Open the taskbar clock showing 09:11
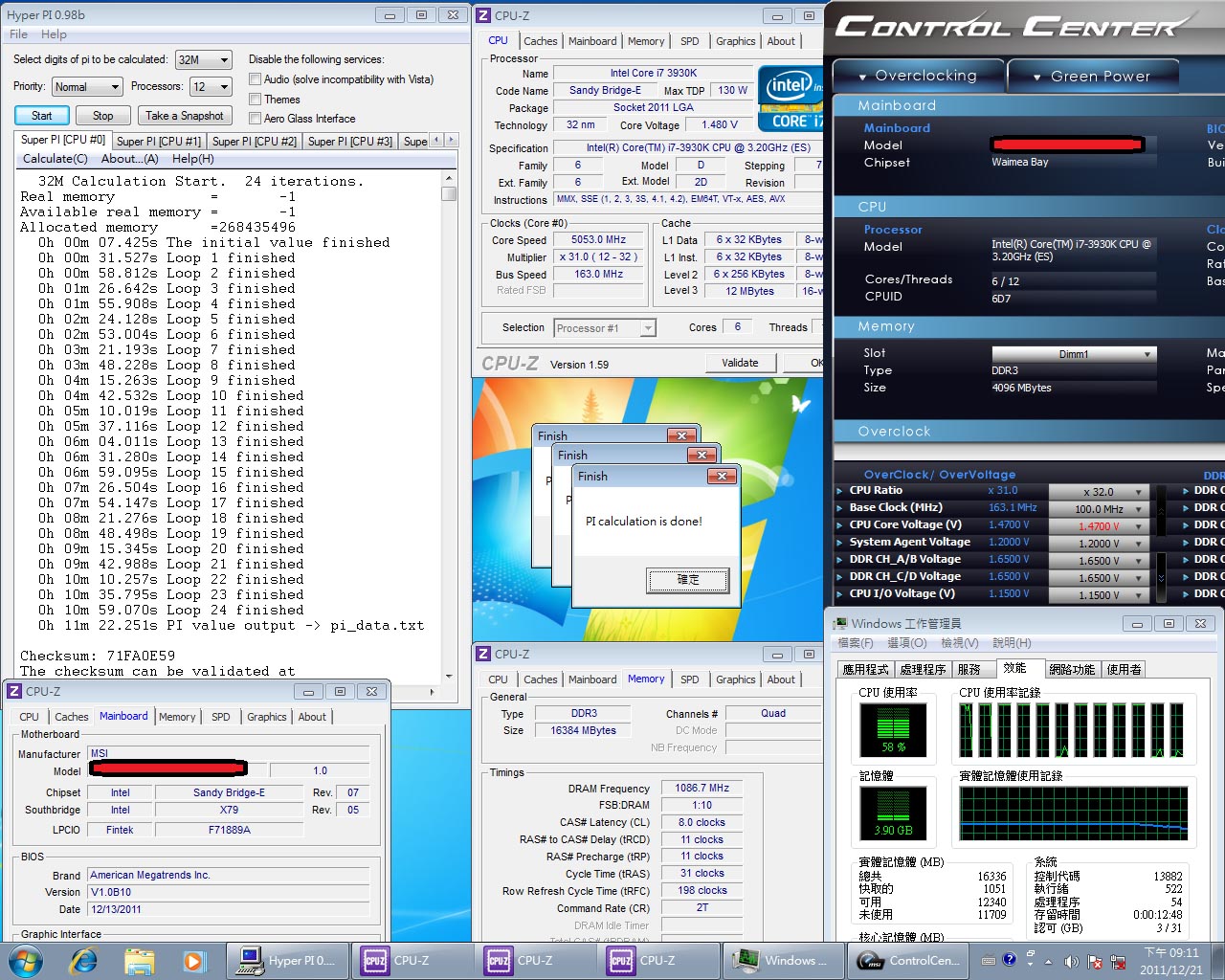Image resolution: width=1225 pixels, height=980 pixels. tap(1171, 961)
